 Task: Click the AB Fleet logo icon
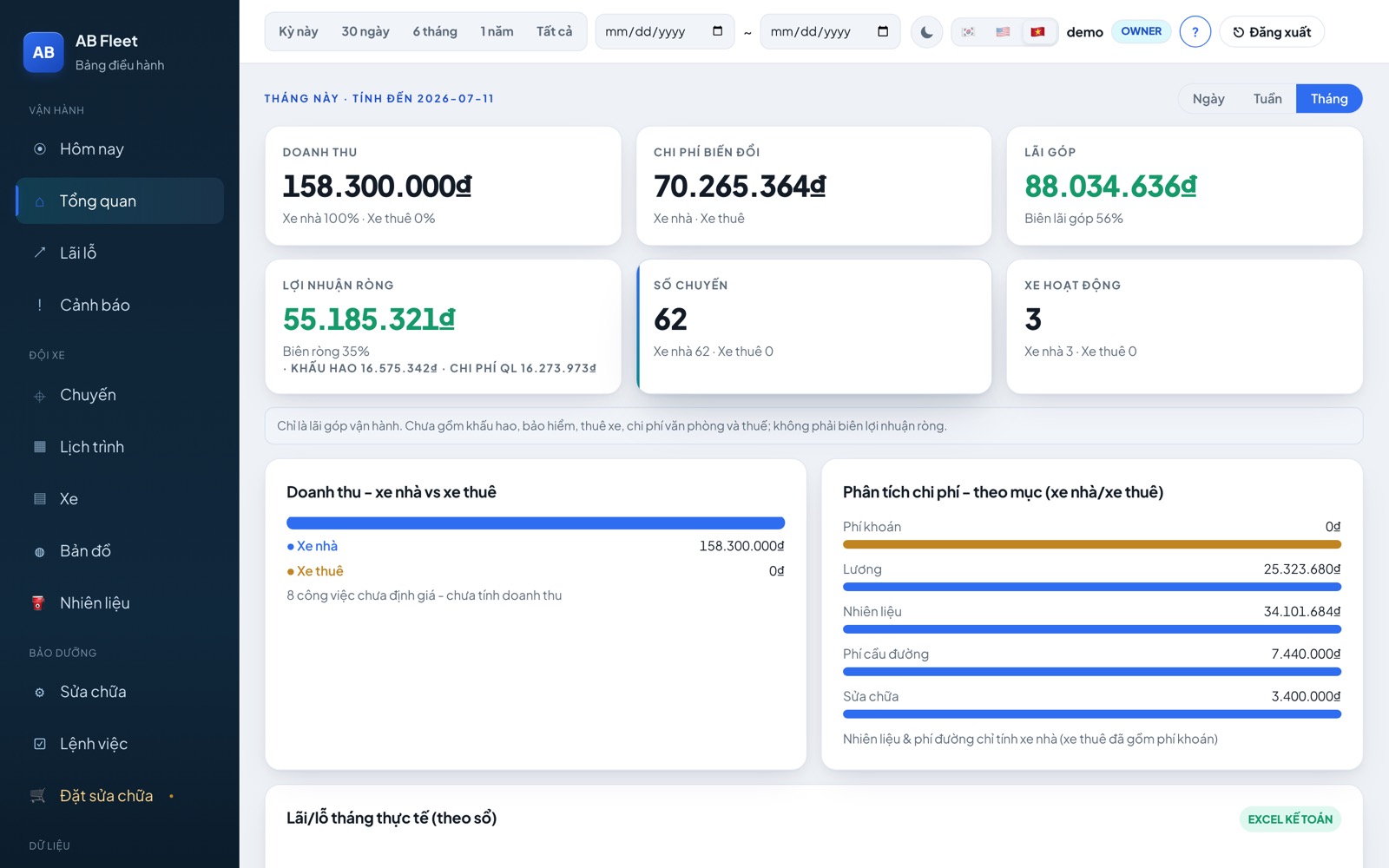pos(43,52)
